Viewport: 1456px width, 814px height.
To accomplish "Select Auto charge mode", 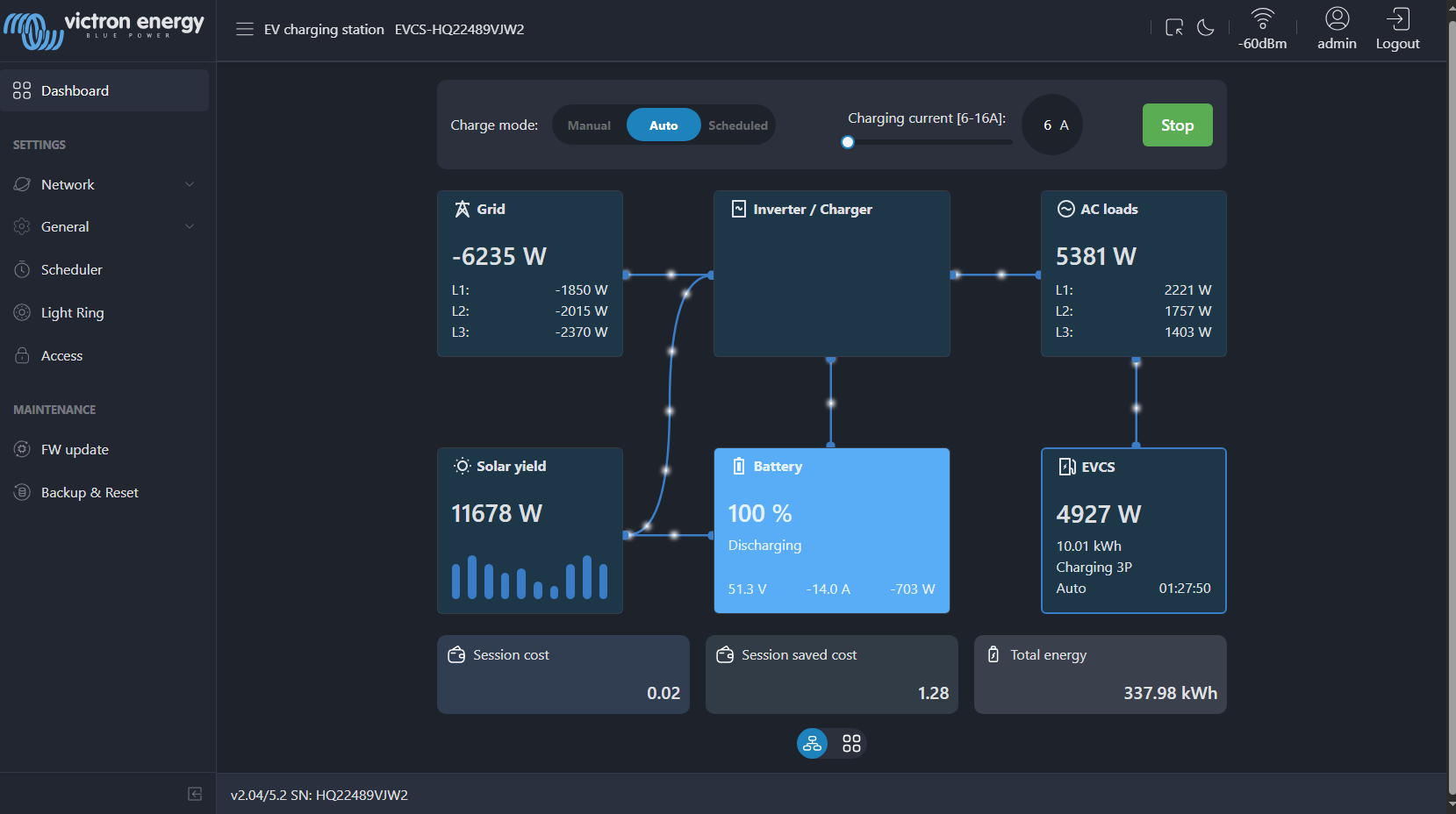I will [x=663, y=125].
